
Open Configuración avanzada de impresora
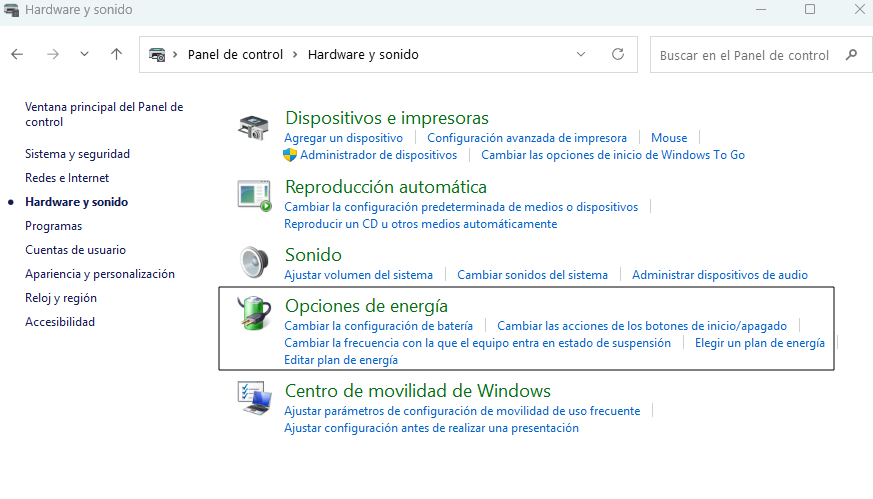527,138
